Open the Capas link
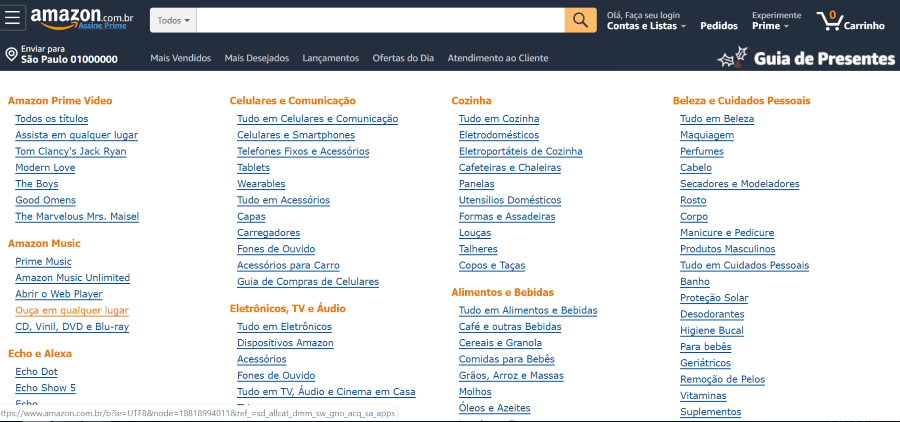The height and width of the screenshot is (422, 900). pos(251,217)
